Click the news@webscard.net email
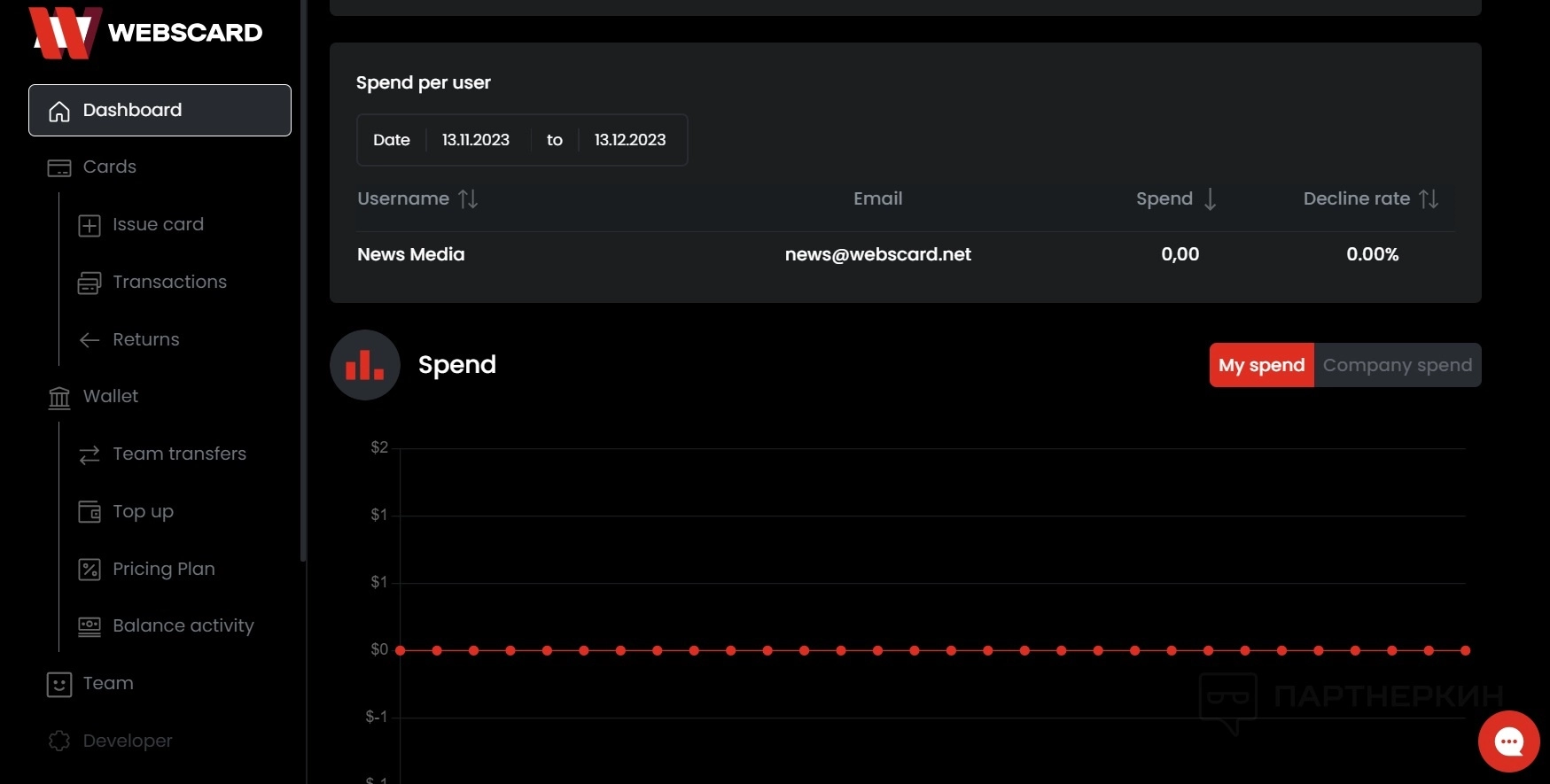 (877, 255)
